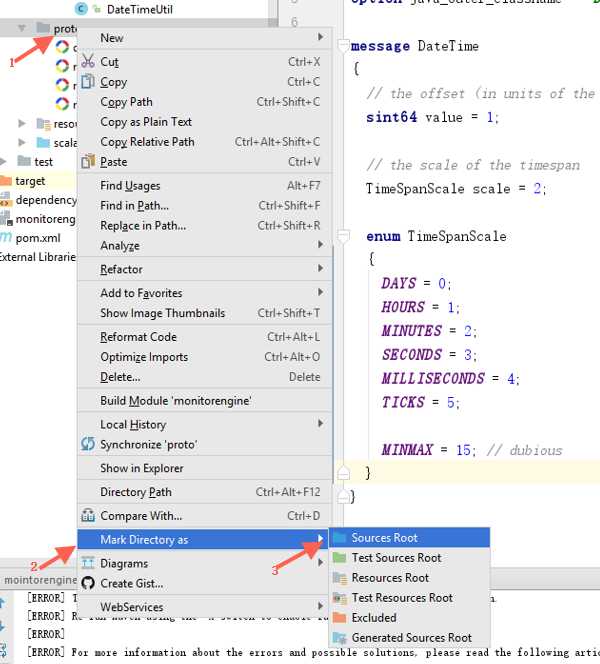Open the Analyze submenu arrow
Screen dimensions: 600x664
pos(321,244)
